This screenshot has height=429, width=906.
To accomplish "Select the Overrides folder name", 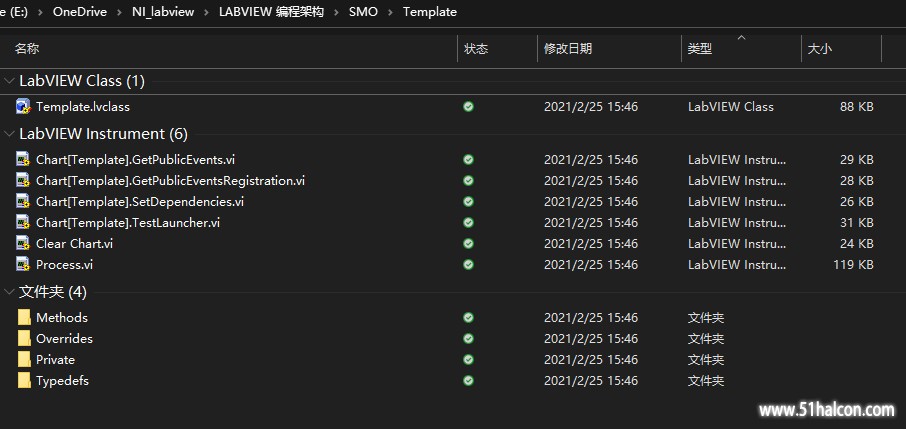I will point(64,338).
